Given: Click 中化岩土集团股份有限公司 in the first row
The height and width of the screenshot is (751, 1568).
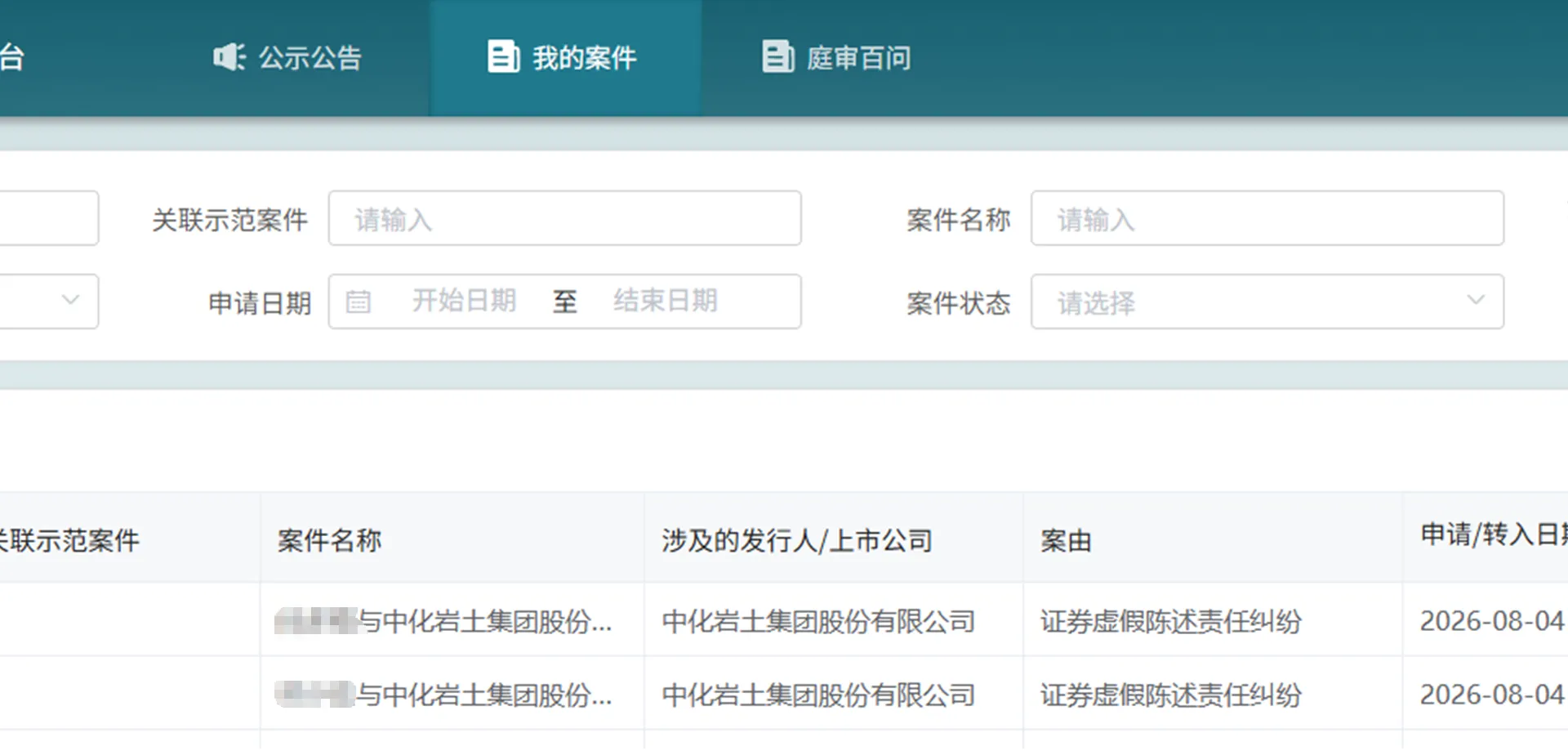Looking at the screenshot, I should click(x=818, y=621).
